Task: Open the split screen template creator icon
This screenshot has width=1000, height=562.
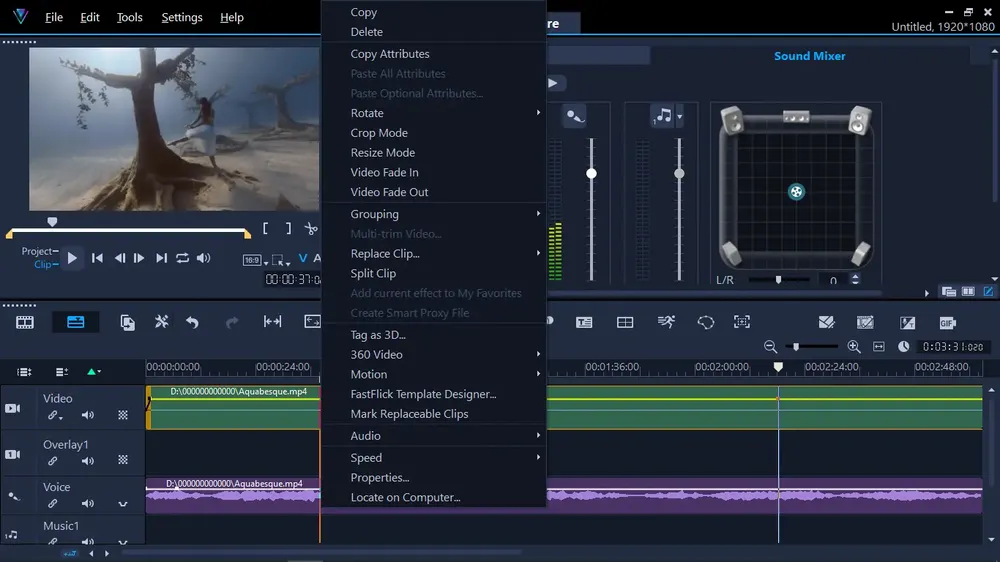Action: pos(625,323)
